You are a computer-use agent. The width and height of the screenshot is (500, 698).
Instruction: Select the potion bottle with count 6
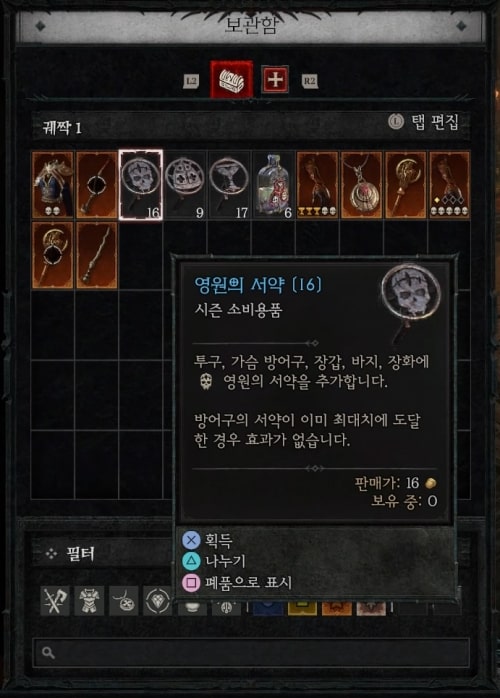[273, 185]
